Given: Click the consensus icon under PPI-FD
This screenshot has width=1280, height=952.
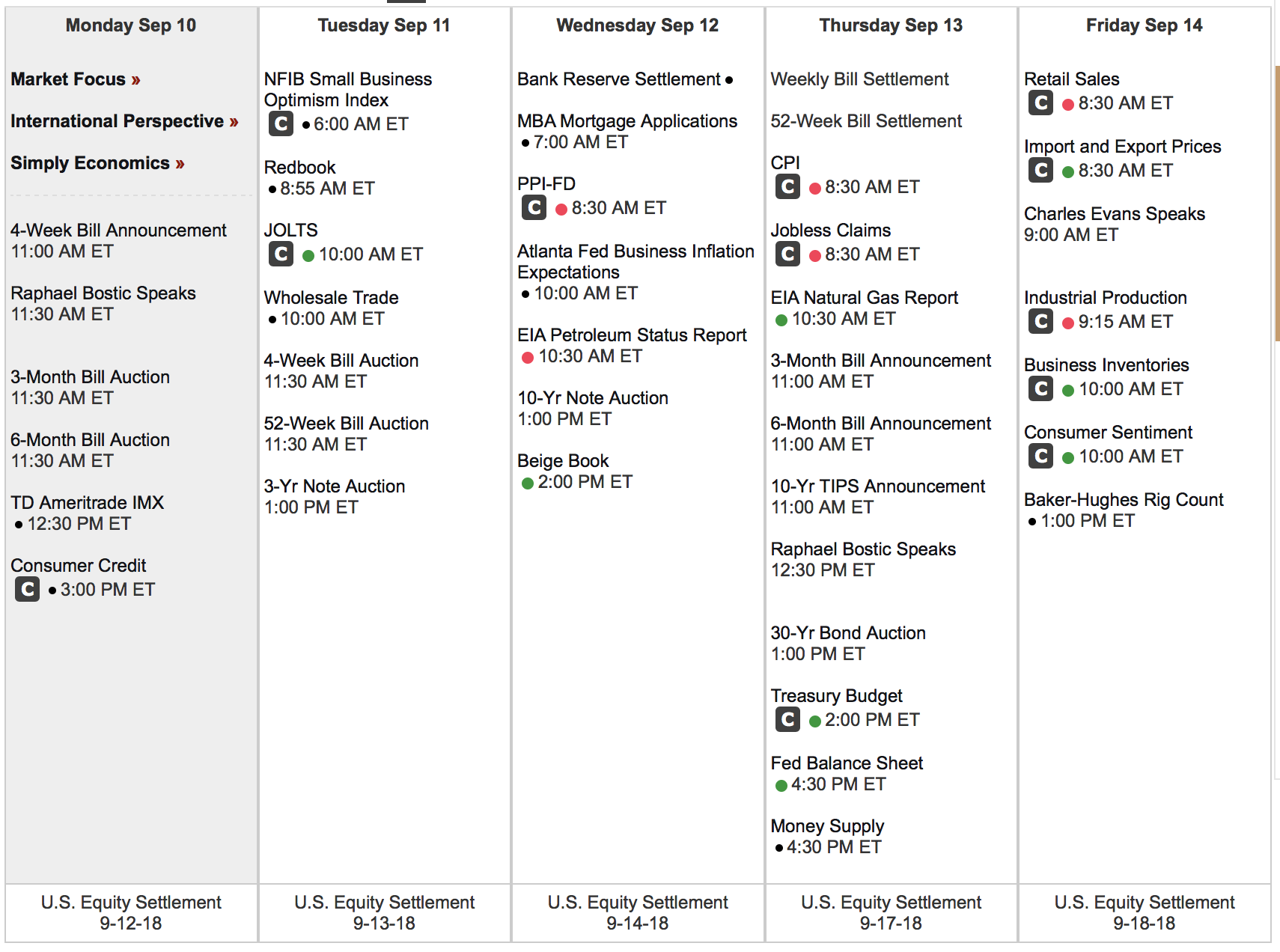Looking at the screenshot, I should 534,208.
